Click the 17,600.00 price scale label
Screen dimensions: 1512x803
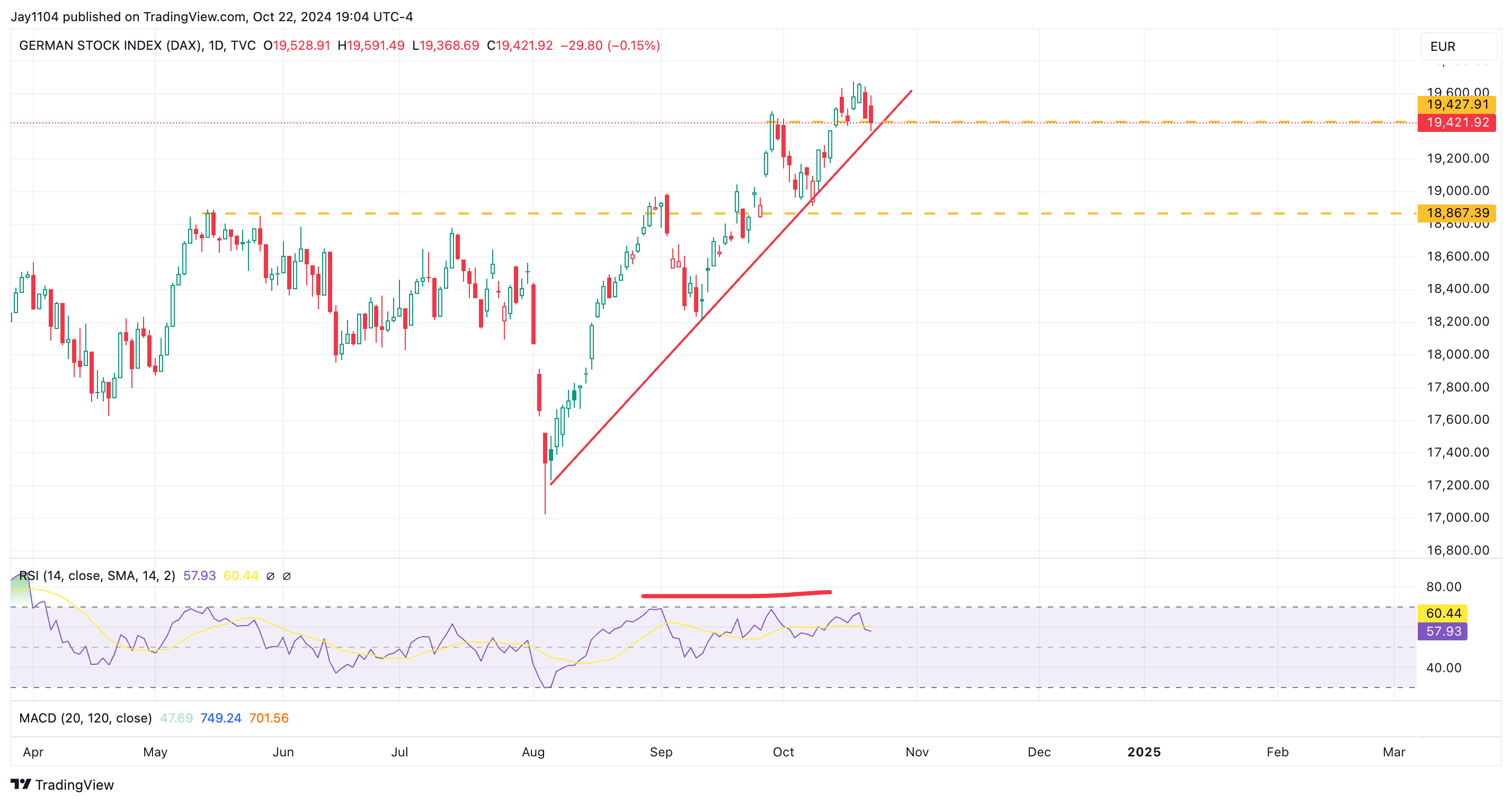(x=1458, y=420)
